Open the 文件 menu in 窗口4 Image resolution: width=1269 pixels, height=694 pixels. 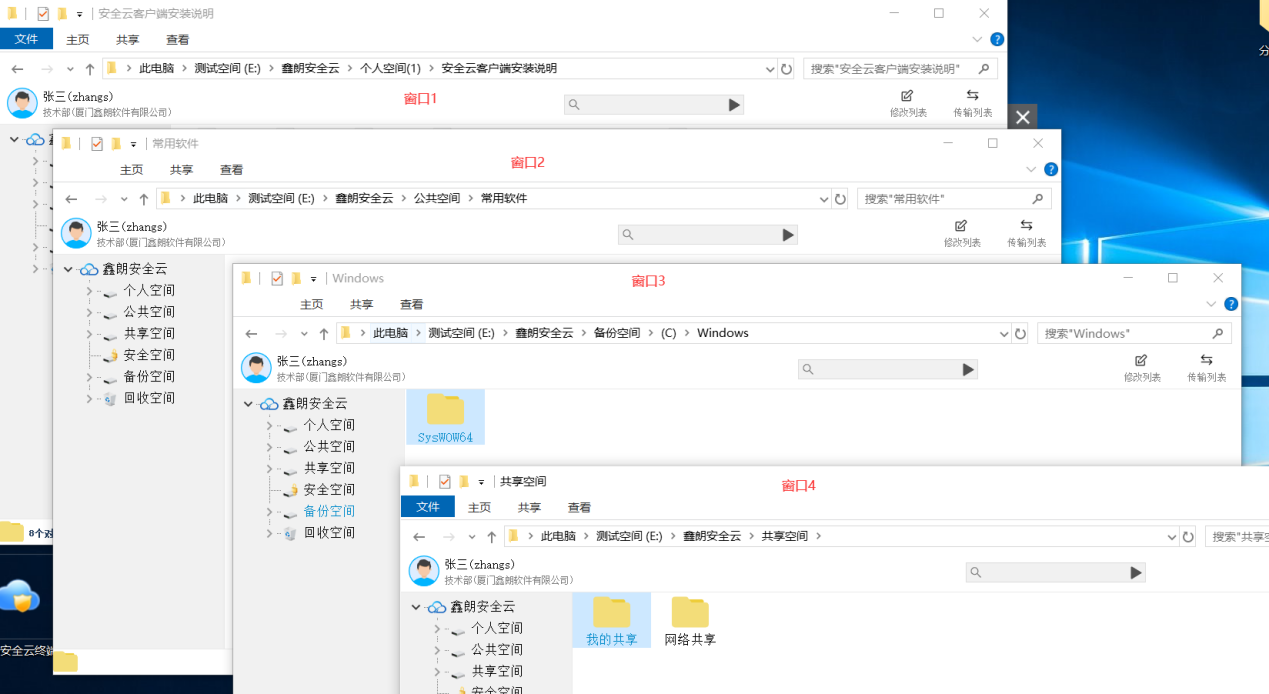(x=428, y=507)
